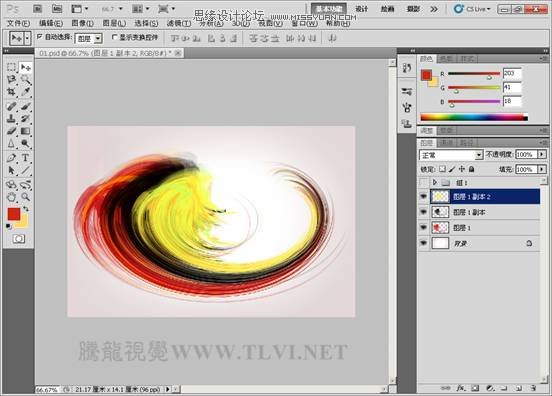This screenshot has width=552, height=396.
Task: Select the Blur tool
Action: [11, 144]
